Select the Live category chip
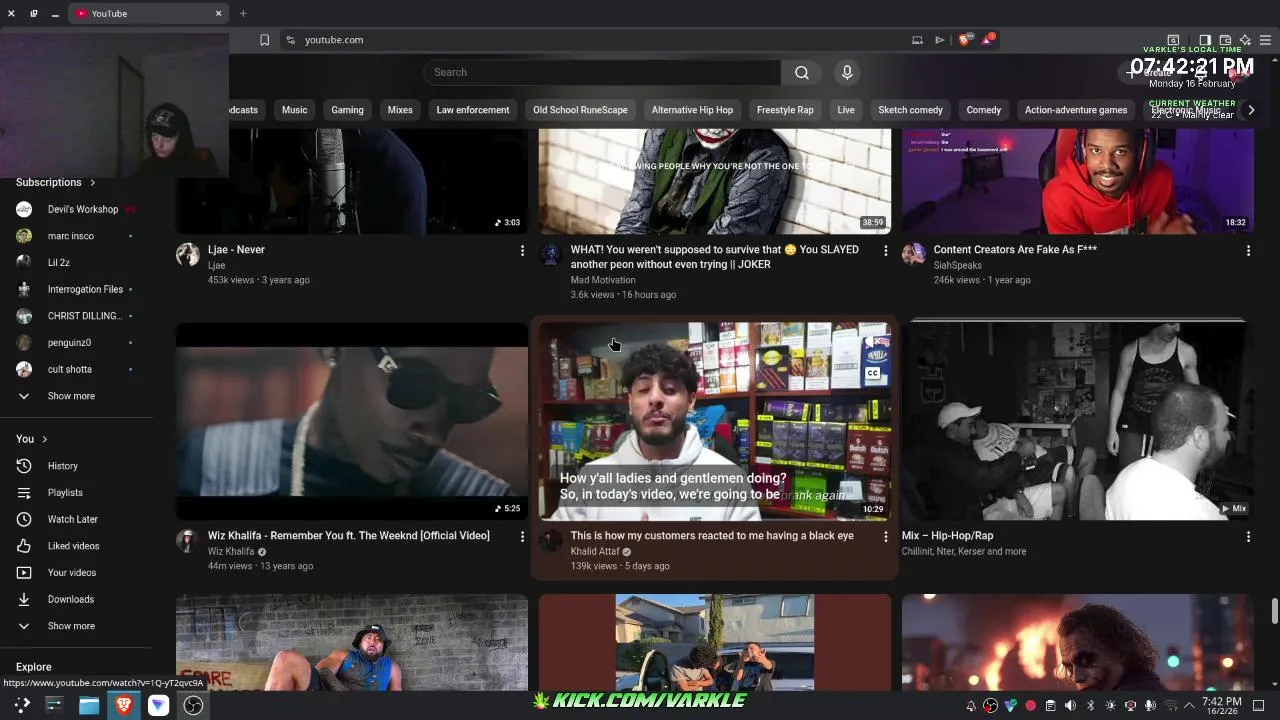Screen dimensions: 1280x720 846,110
